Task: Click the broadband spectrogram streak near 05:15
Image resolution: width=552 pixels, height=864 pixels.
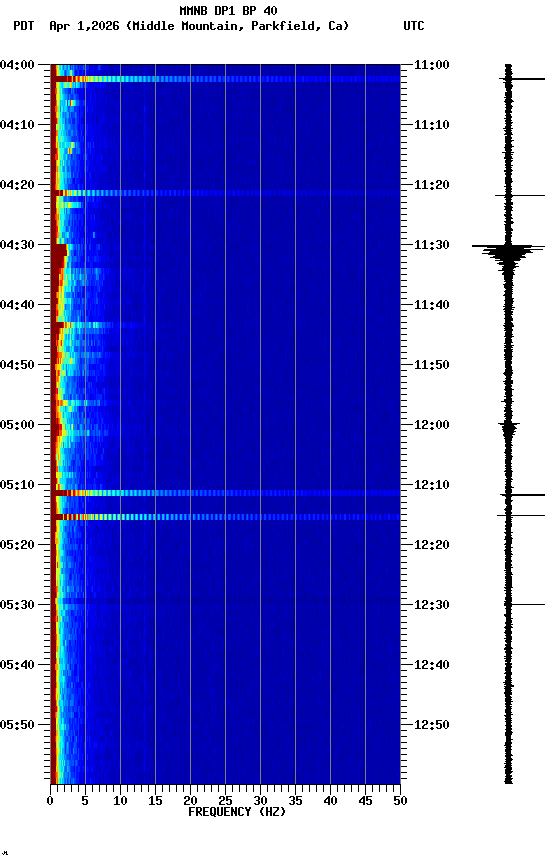Action: point(225,517)
